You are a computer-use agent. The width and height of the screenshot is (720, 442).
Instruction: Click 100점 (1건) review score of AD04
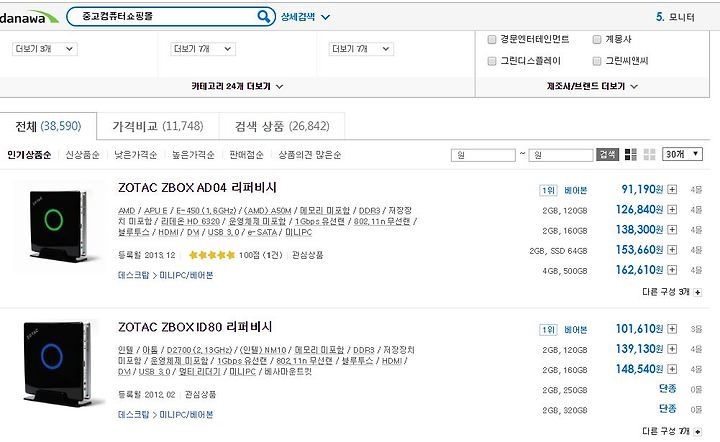(x=260, y=255)
